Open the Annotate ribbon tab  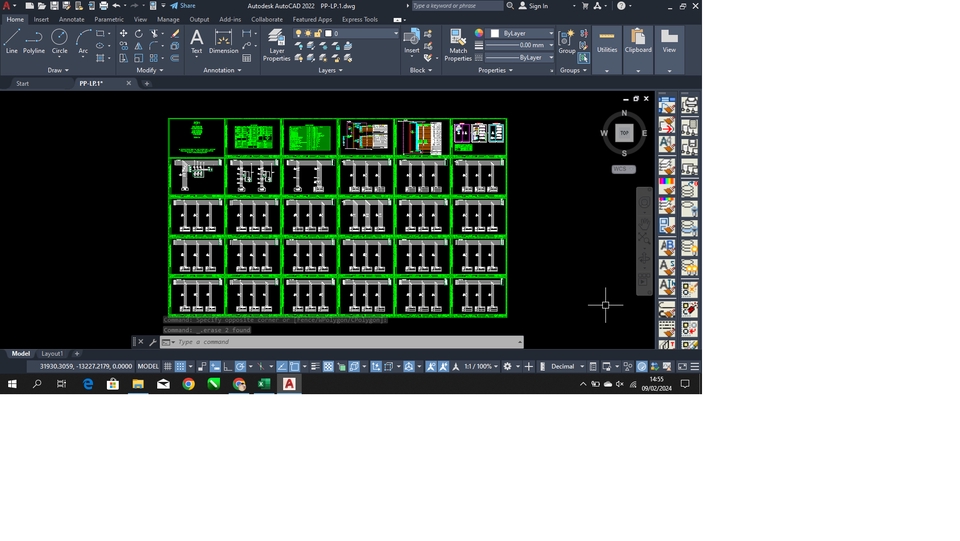(x=72, y=20)
